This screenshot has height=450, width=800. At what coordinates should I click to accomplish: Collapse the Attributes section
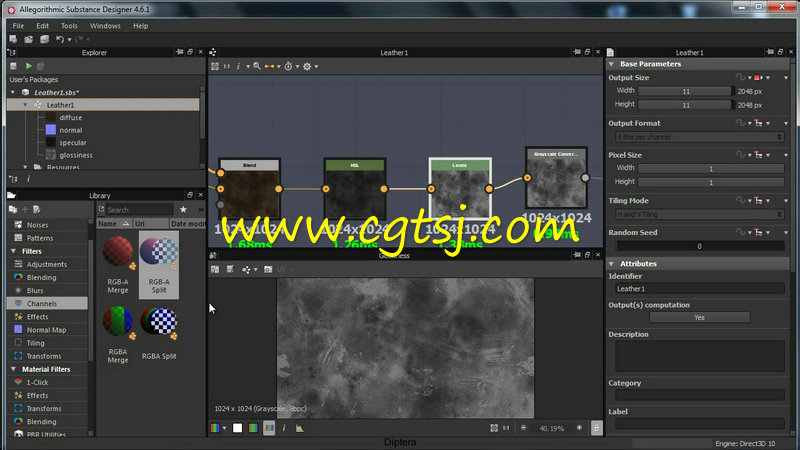click(611, 264)
